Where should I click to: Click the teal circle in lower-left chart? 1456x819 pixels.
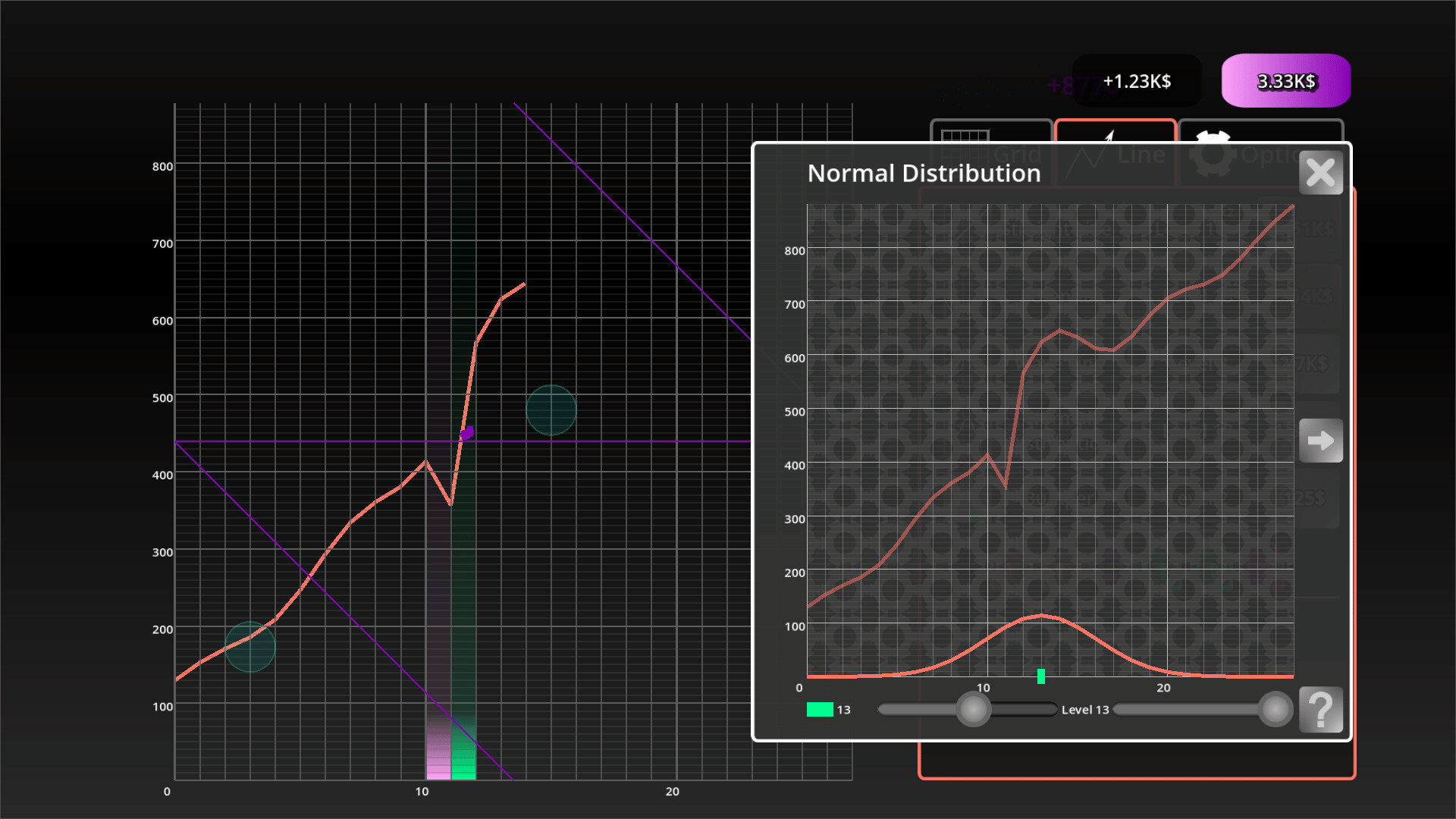click(250, 647)
